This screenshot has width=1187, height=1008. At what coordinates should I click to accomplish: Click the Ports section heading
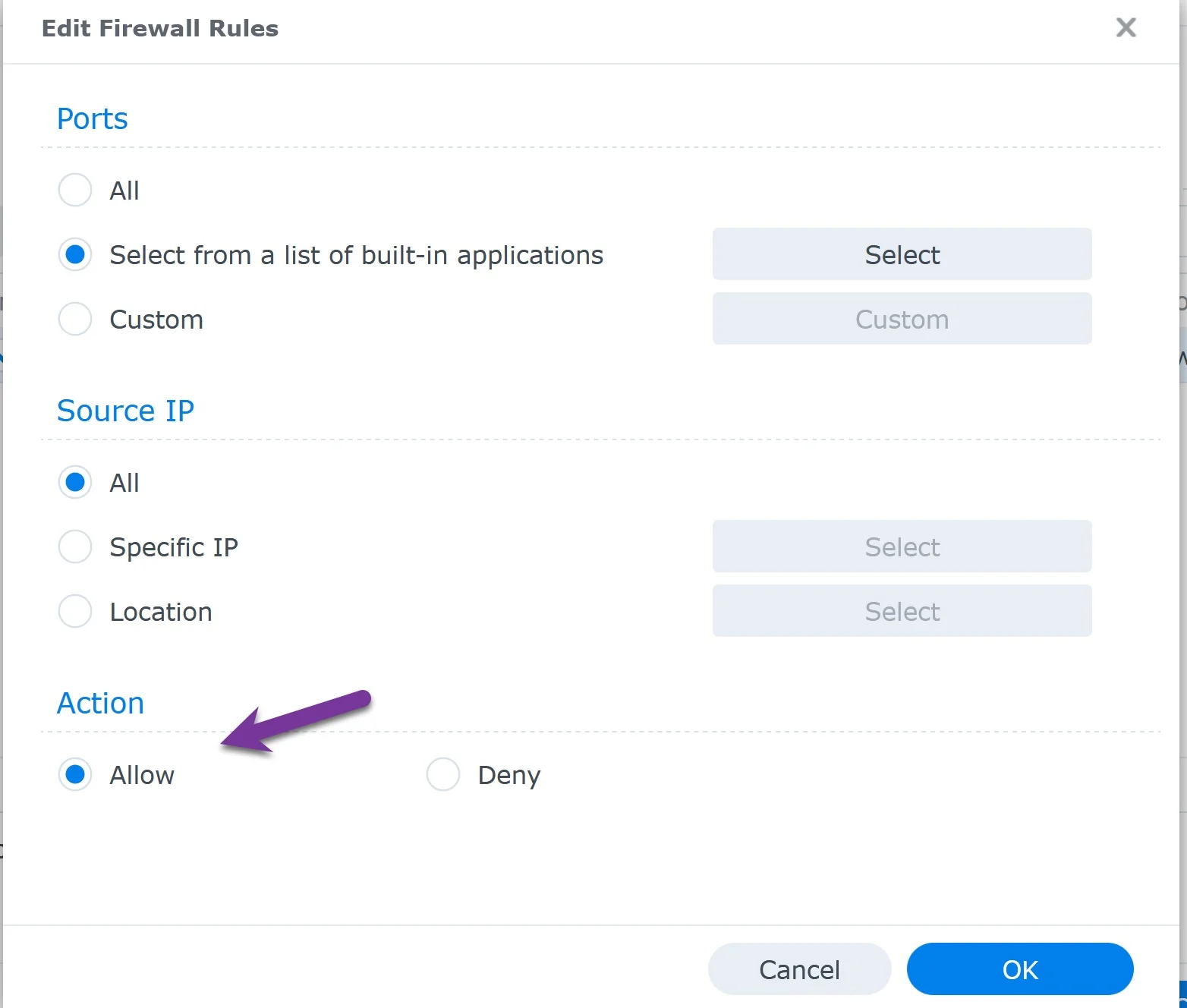coord(91,118)
